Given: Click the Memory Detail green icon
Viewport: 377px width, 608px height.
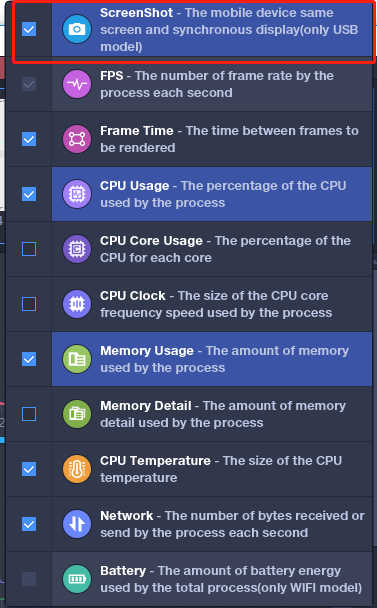Looking at the screenshot, I should point(77,414).
